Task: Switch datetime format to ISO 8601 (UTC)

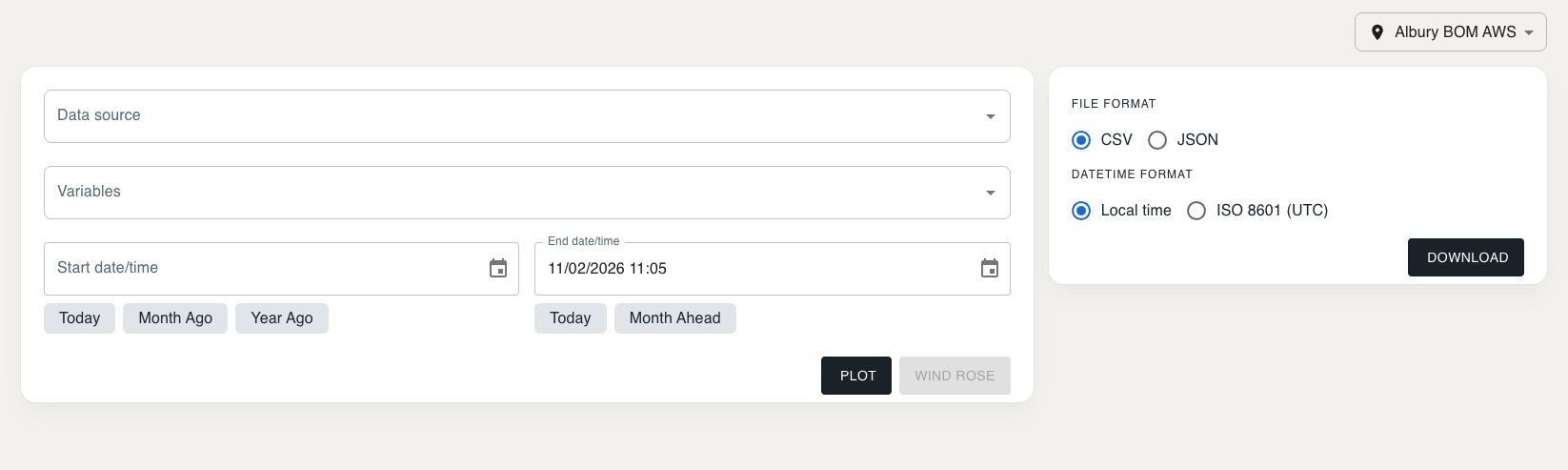Action: (x=1196, y=211)
